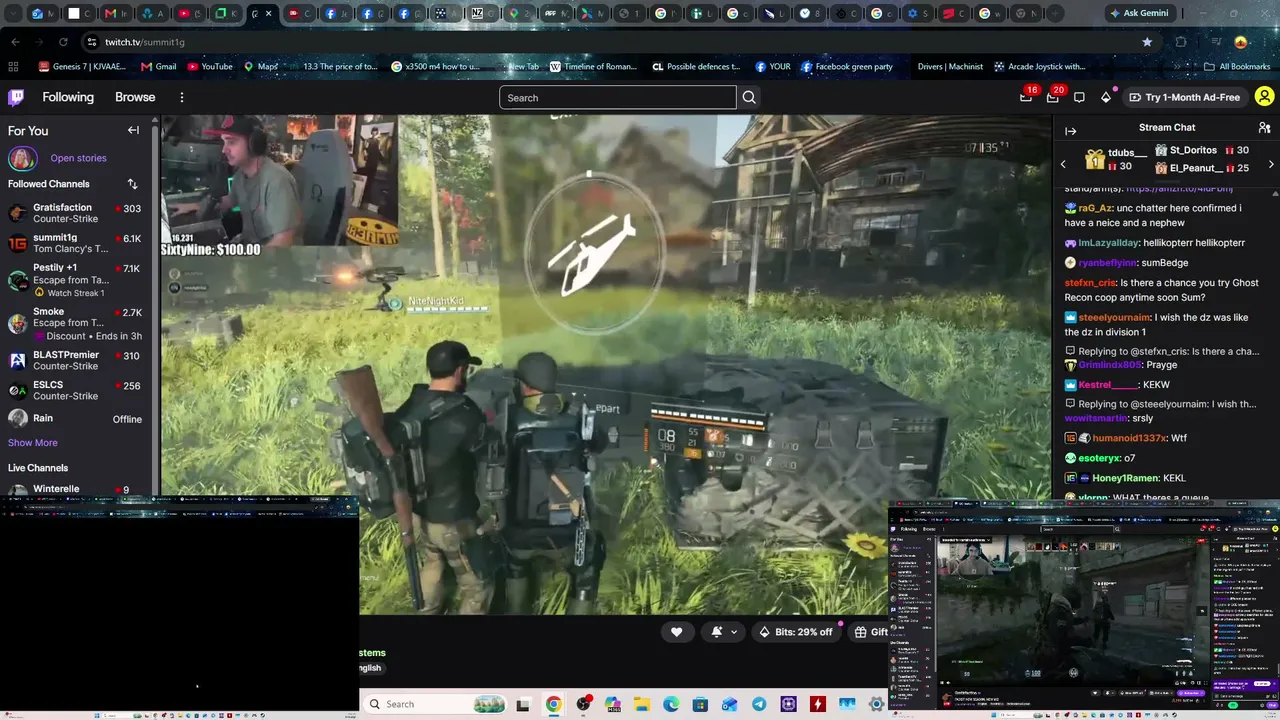Open Microsoft Store from the taskbar
Image resolution: width=1280 pixels, height=720 pixels.
(700, 704)
